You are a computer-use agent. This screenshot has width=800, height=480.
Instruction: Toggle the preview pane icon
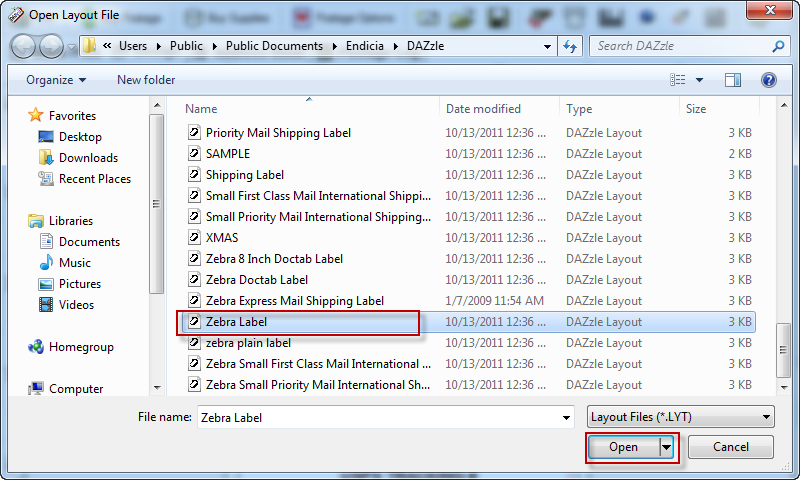(733, 80)
